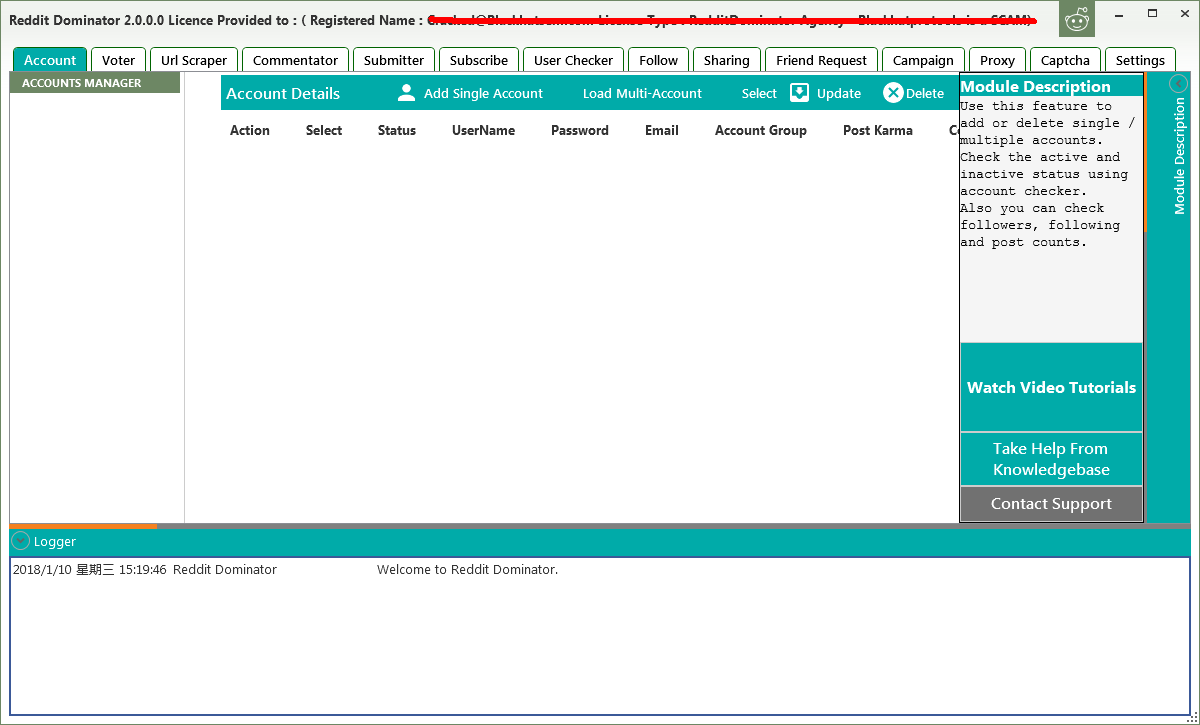1200x725 pixels.
Task: Maximize the Reddit Dominator window
Action: click(x=1152, y=14)
